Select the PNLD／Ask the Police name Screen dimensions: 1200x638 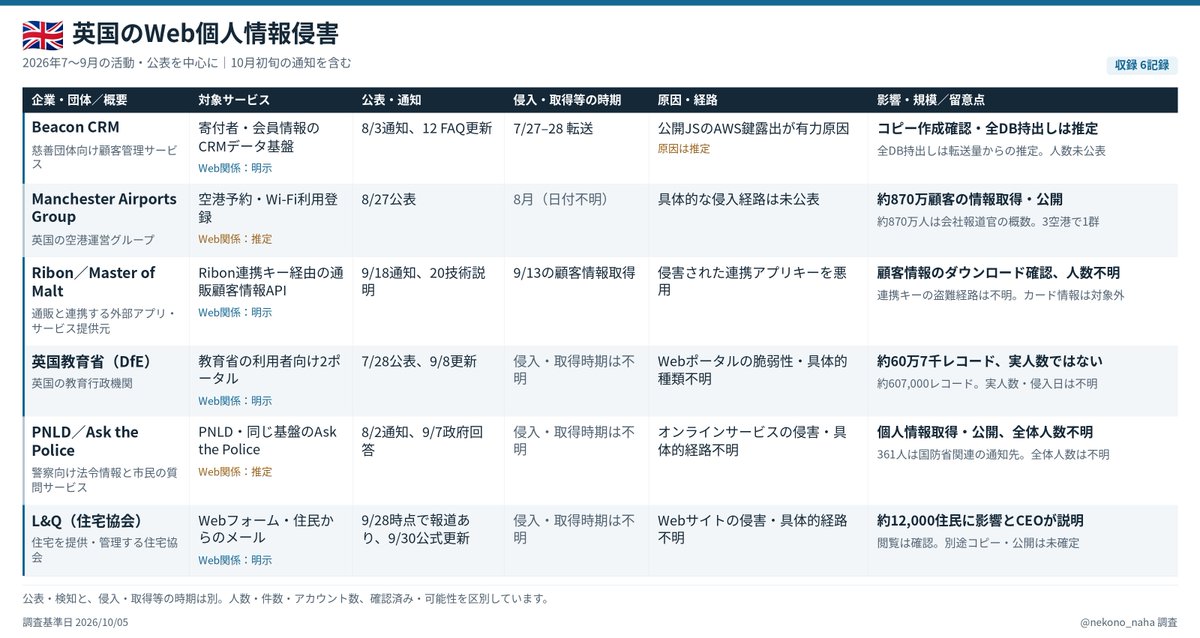coord(85,441)
